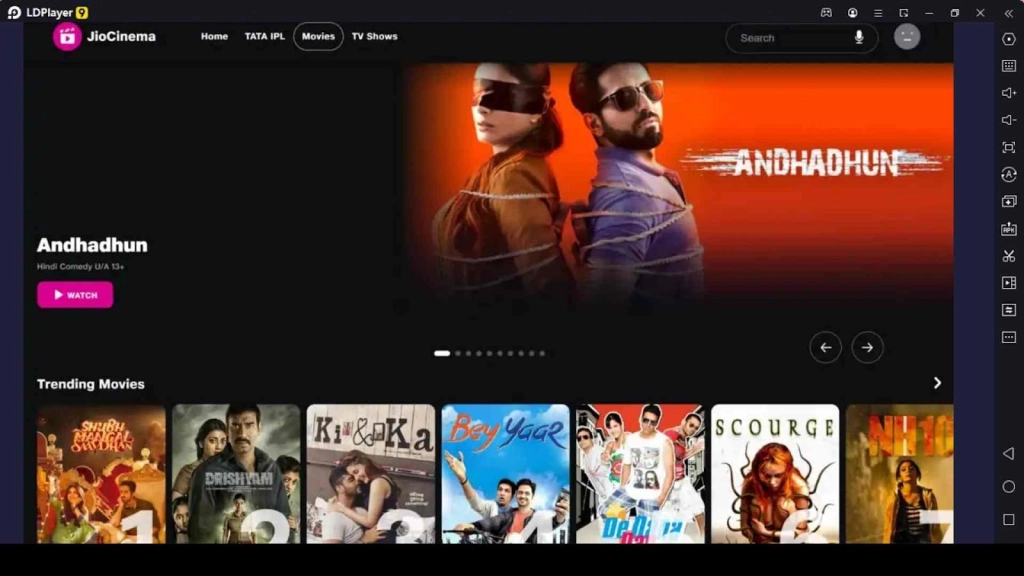Open the LDPlayer hamburger menu
1024x576 pixels.
(878, 13)
